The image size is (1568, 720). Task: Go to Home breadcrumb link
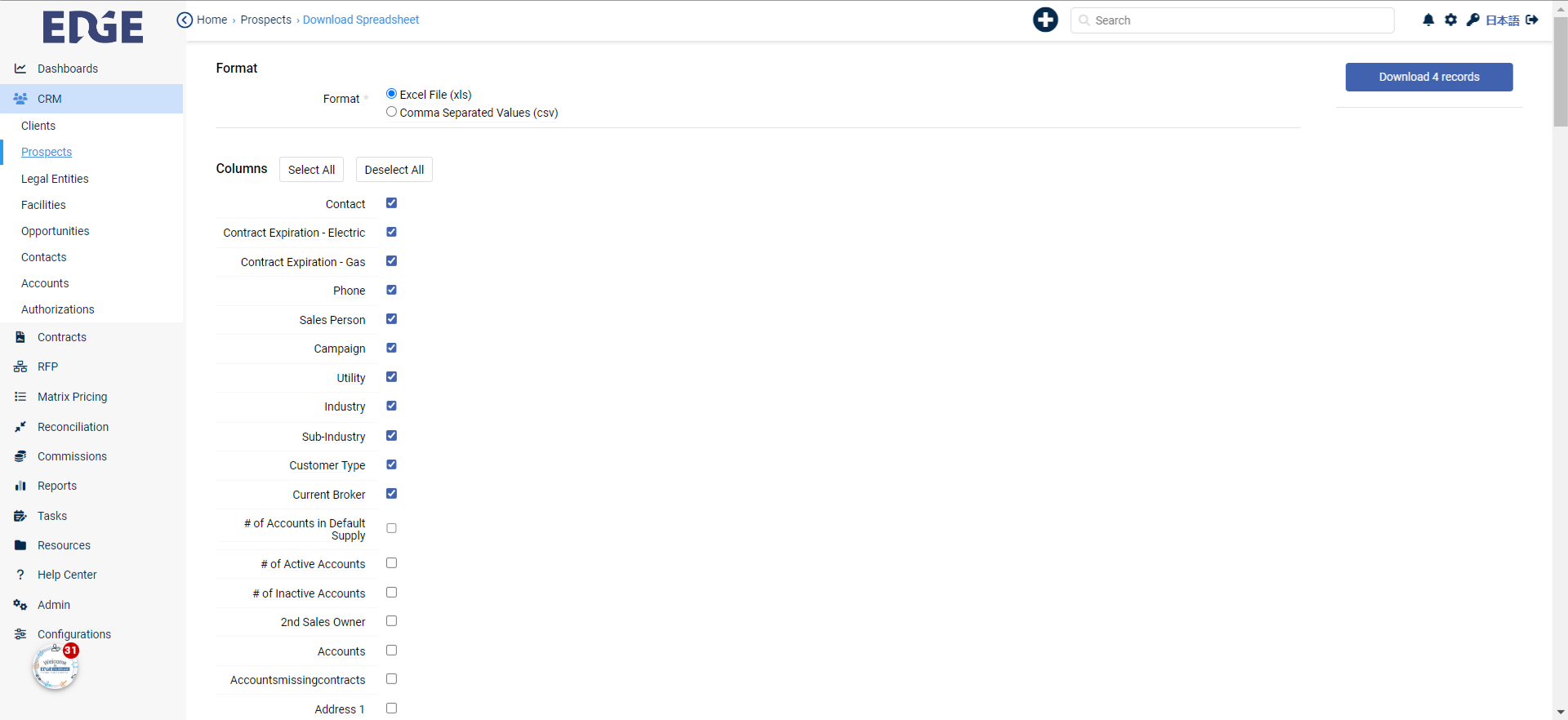pyautogui.click(x=212, y=20)
